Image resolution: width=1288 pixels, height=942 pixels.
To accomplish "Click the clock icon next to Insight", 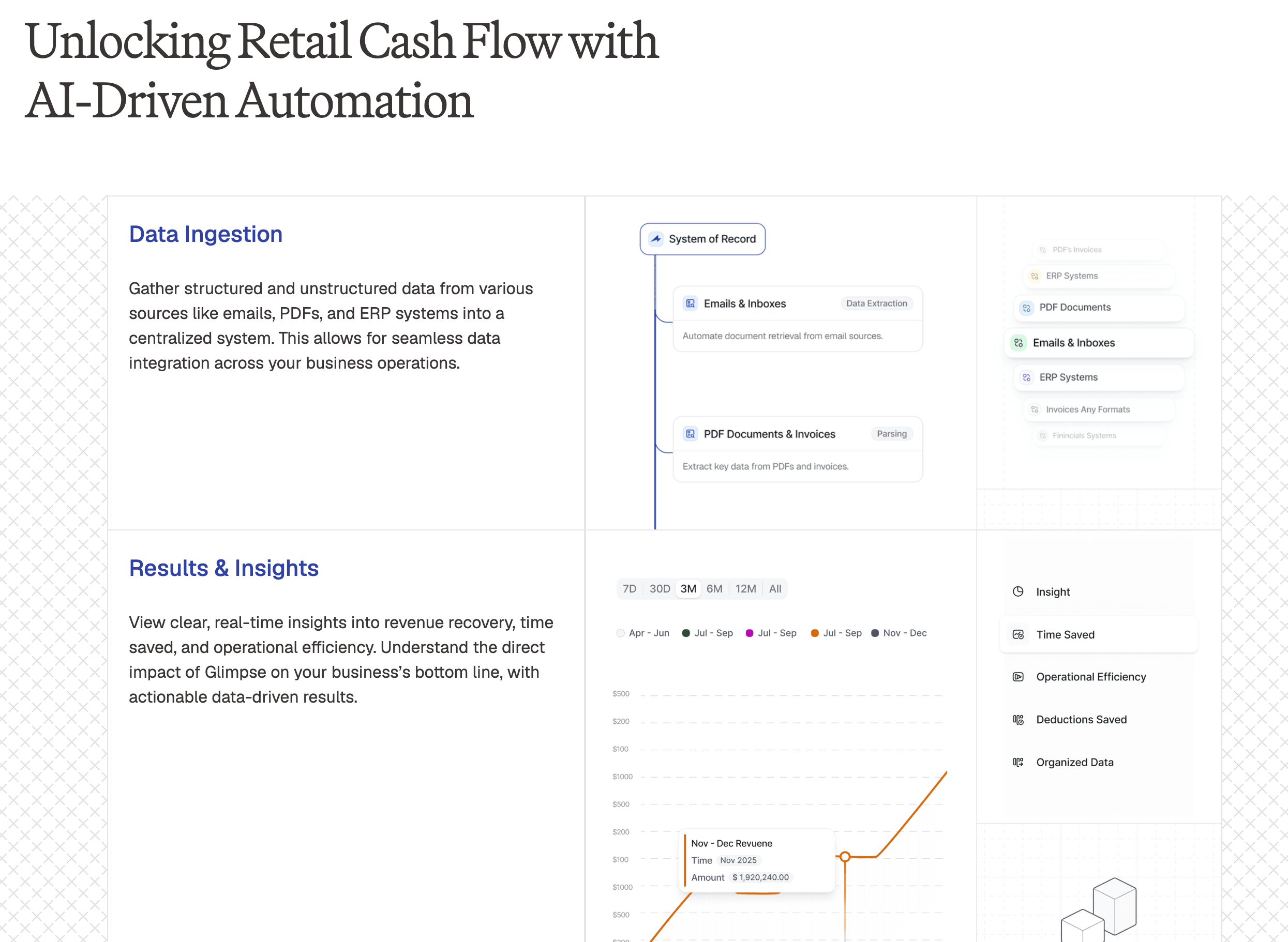I will pyautogui.click(x=1018, y=591).
